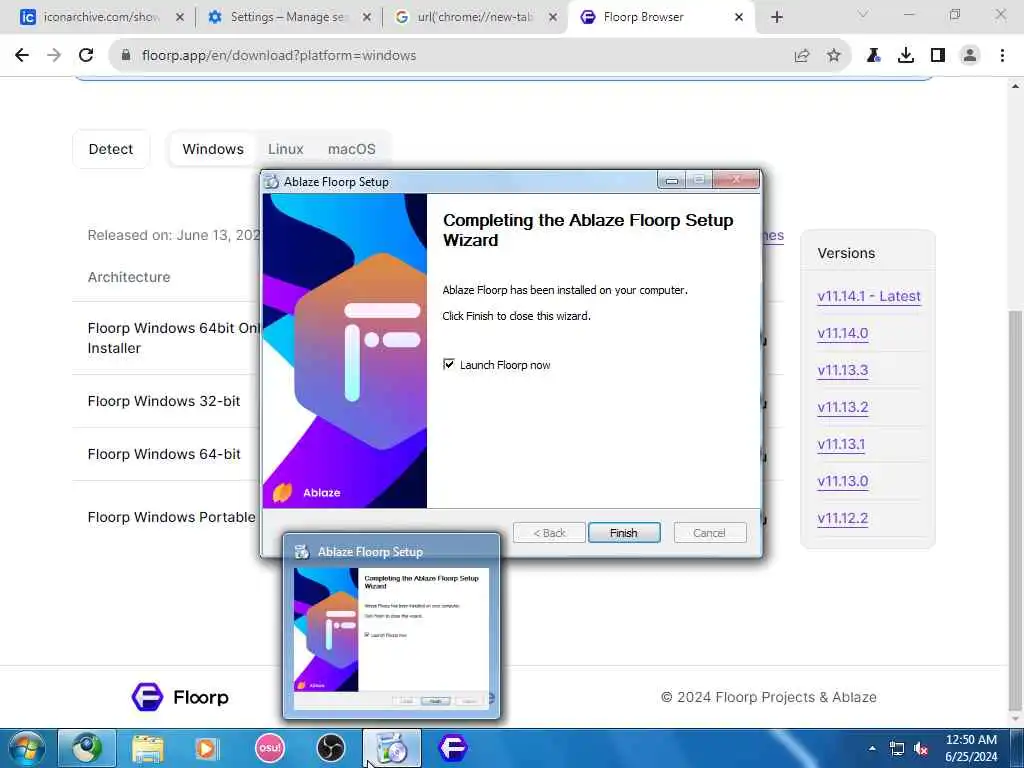The width and height of the screenshot is (1024, 768).
Task: Open version v11.14.0 link
Action: click(x=842, y=333)
